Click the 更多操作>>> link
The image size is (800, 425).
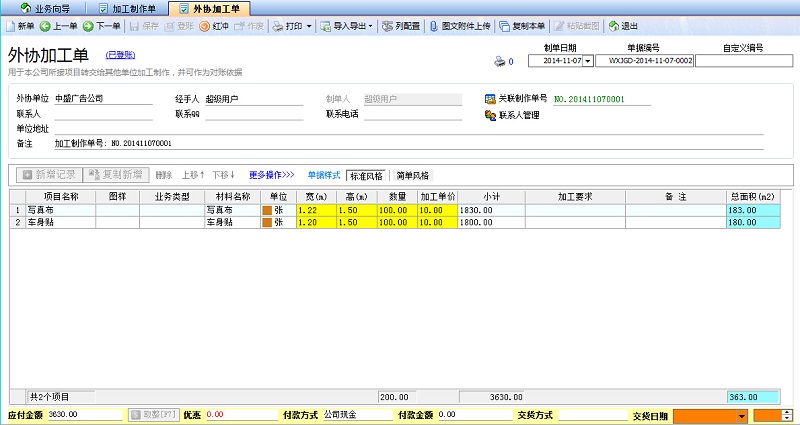[x=271, y=174]
